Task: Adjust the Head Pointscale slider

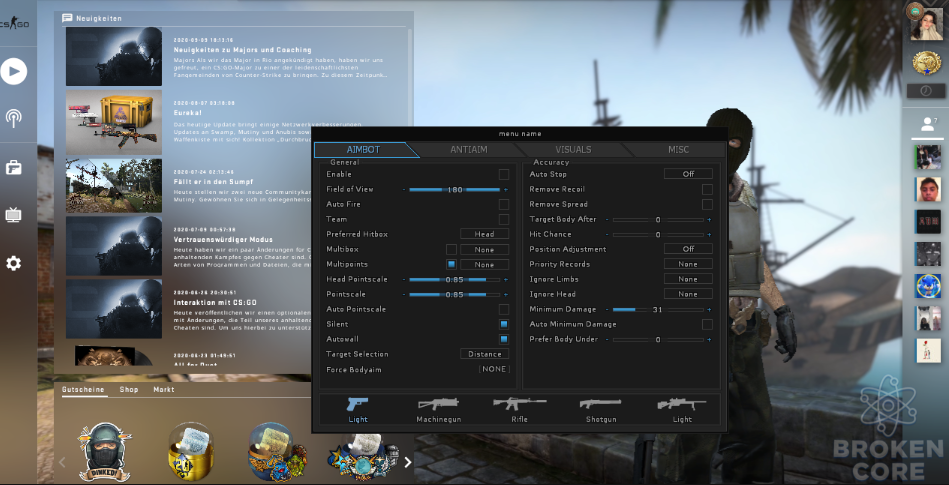Action: tap(455, 280)
